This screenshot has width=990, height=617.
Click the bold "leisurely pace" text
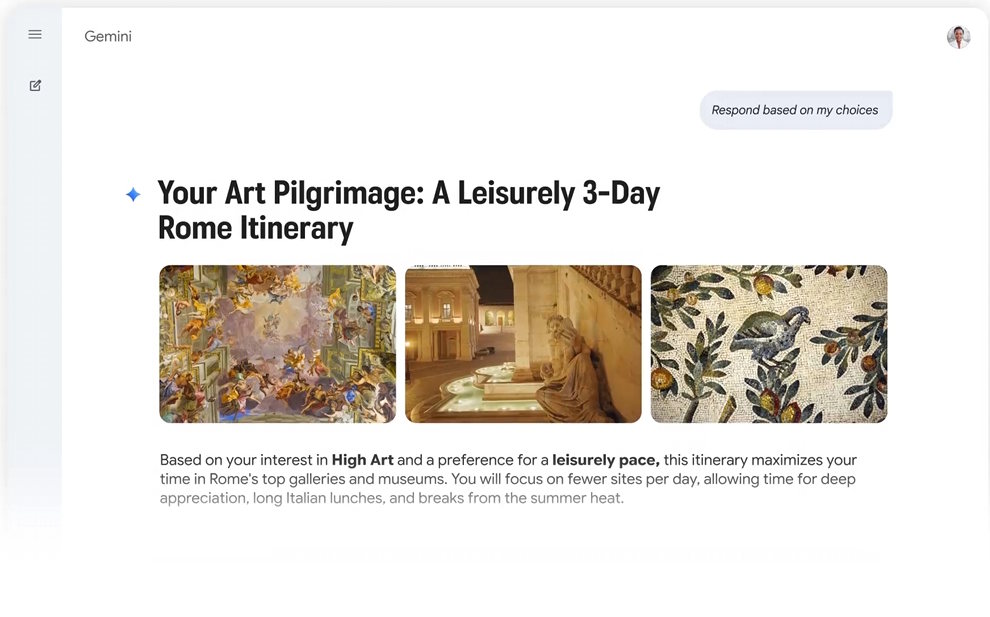[605, 460]
